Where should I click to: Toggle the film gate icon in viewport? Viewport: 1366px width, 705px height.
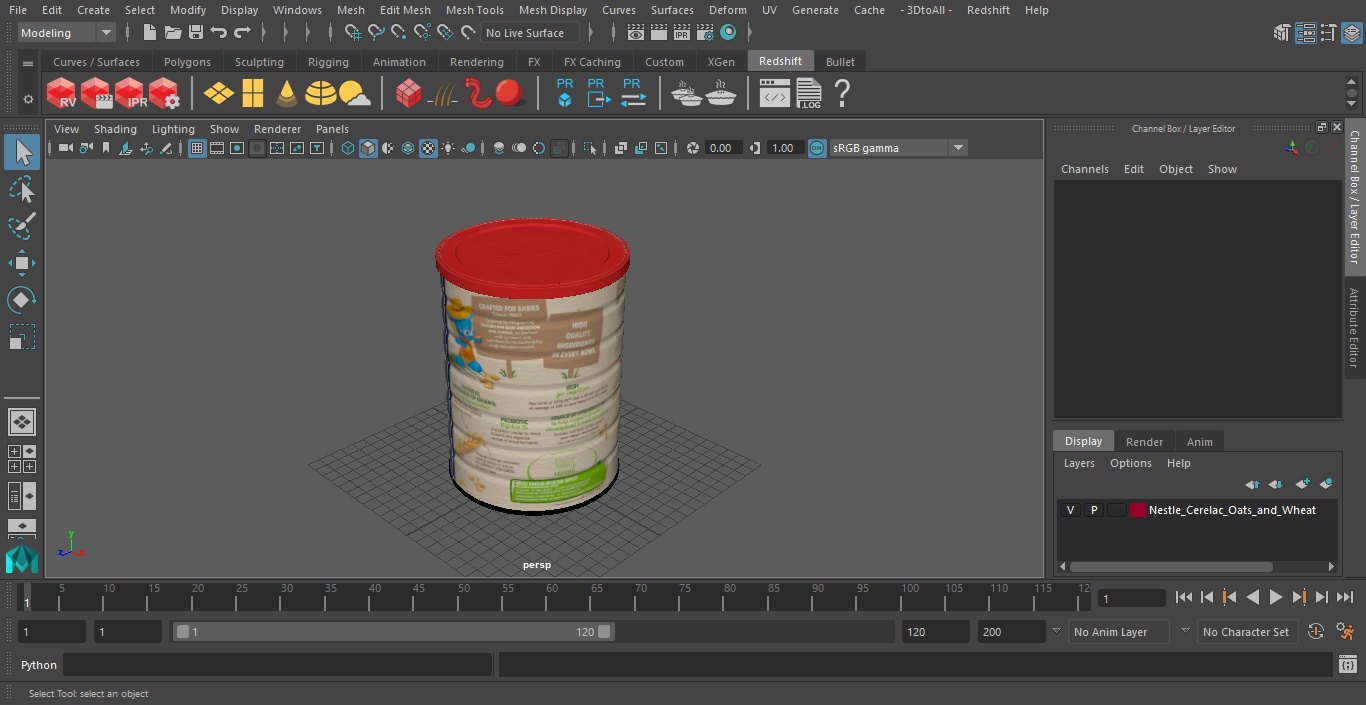click(x=217, y=148)
